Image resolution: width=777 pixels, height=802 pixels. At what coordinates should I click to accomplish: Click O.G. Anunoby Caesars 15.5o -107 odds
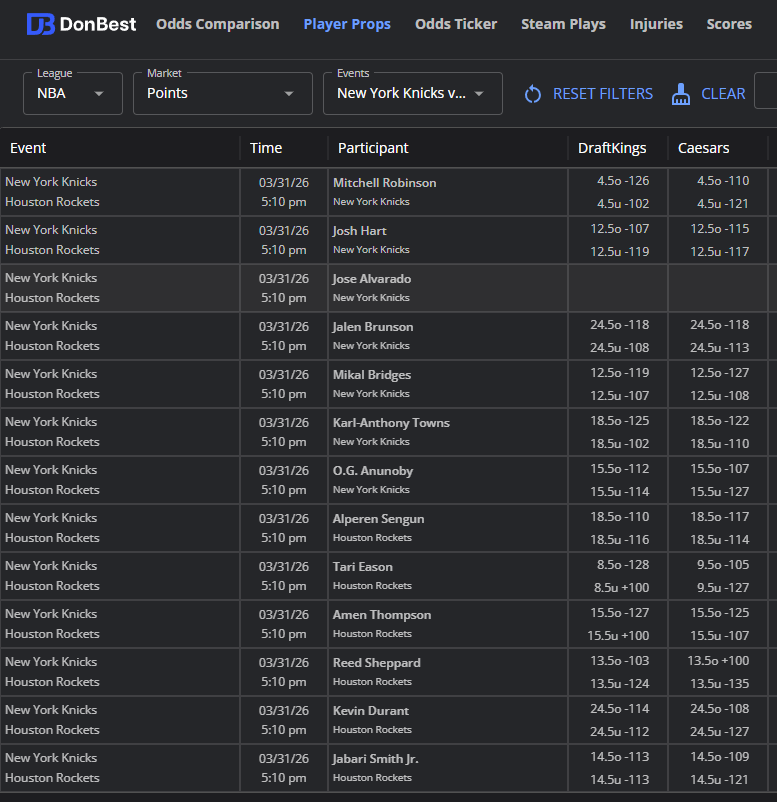tap(720, 469)
